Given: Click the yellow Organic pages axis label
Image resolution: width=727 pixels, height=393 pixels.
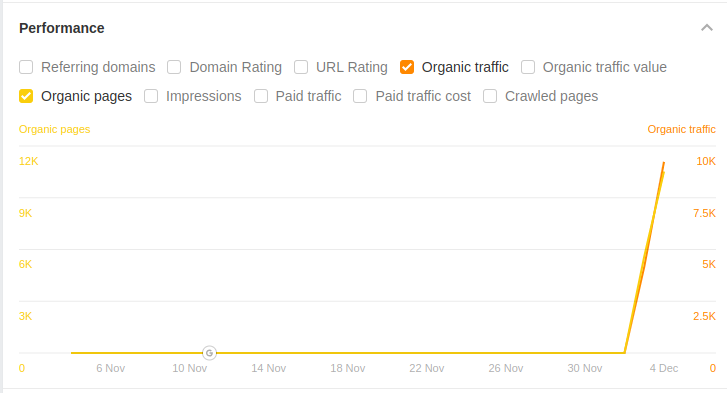Looking at the screenshot, I should tap(54, 129).
